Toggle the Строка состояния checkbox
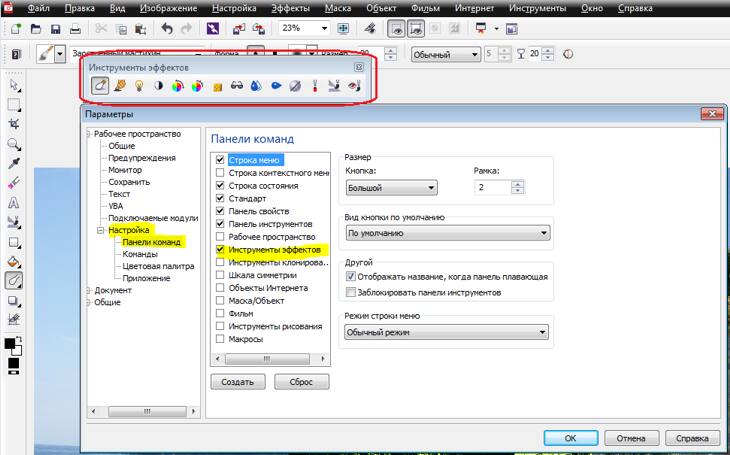Image resolution: width=730 pixels, height=455 pixels. [x=221, y=185]
